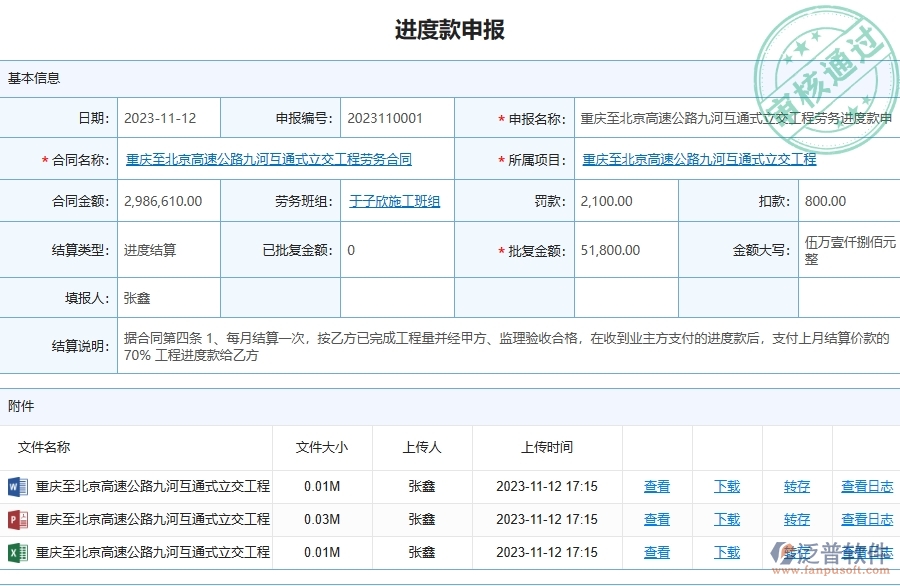Open 查看日志 for the first attachment
This screenshot has height=586, width=900.
coord(866,486)
